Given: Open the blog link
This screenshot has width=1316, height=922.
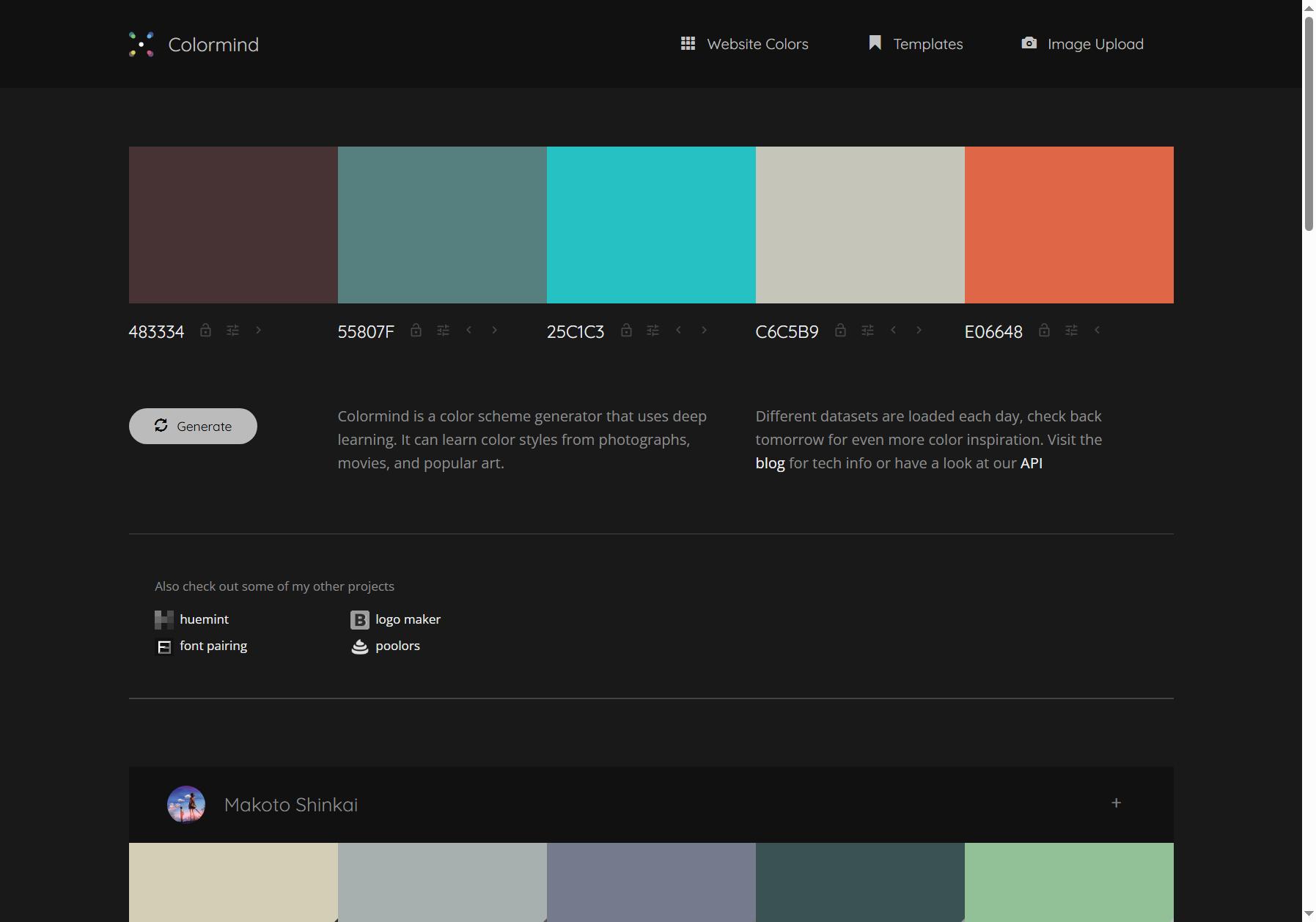Looking at the screenshot, I should coord(770,463).
